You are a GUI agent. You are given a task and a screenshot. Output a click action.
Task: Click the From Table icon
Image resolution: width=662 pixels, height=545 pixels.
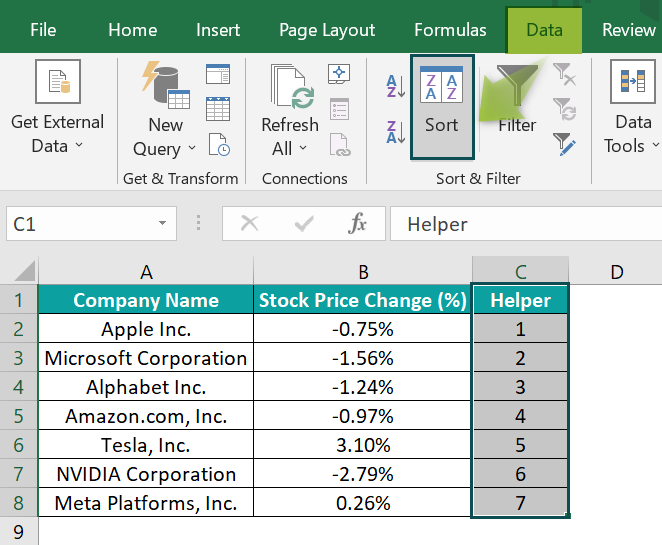pos(218,109)
